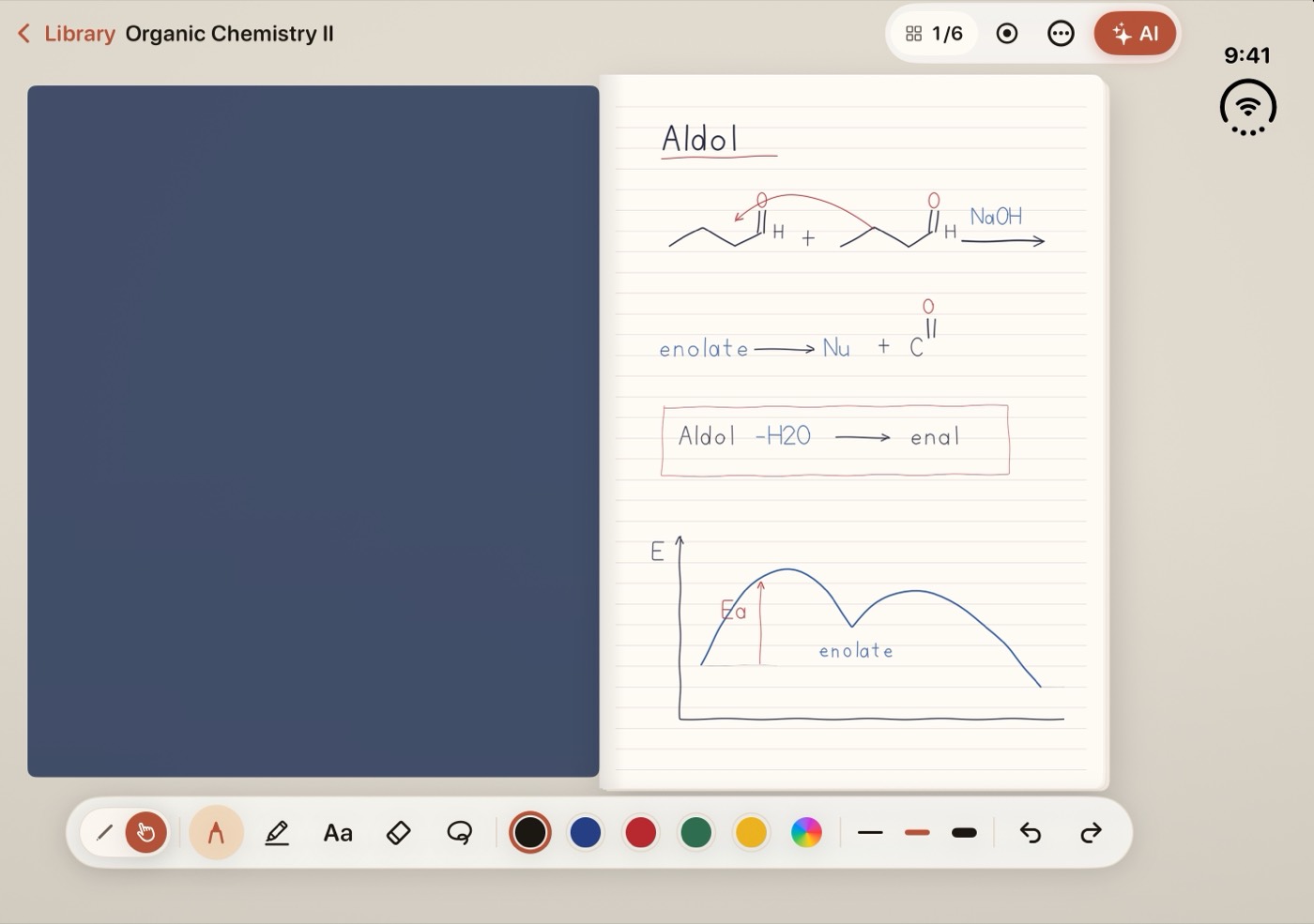Tap the E axis label
Image resolution: width=1314 pixels, height=924 pixels.
pyautogui.click(x=657, y=552)
